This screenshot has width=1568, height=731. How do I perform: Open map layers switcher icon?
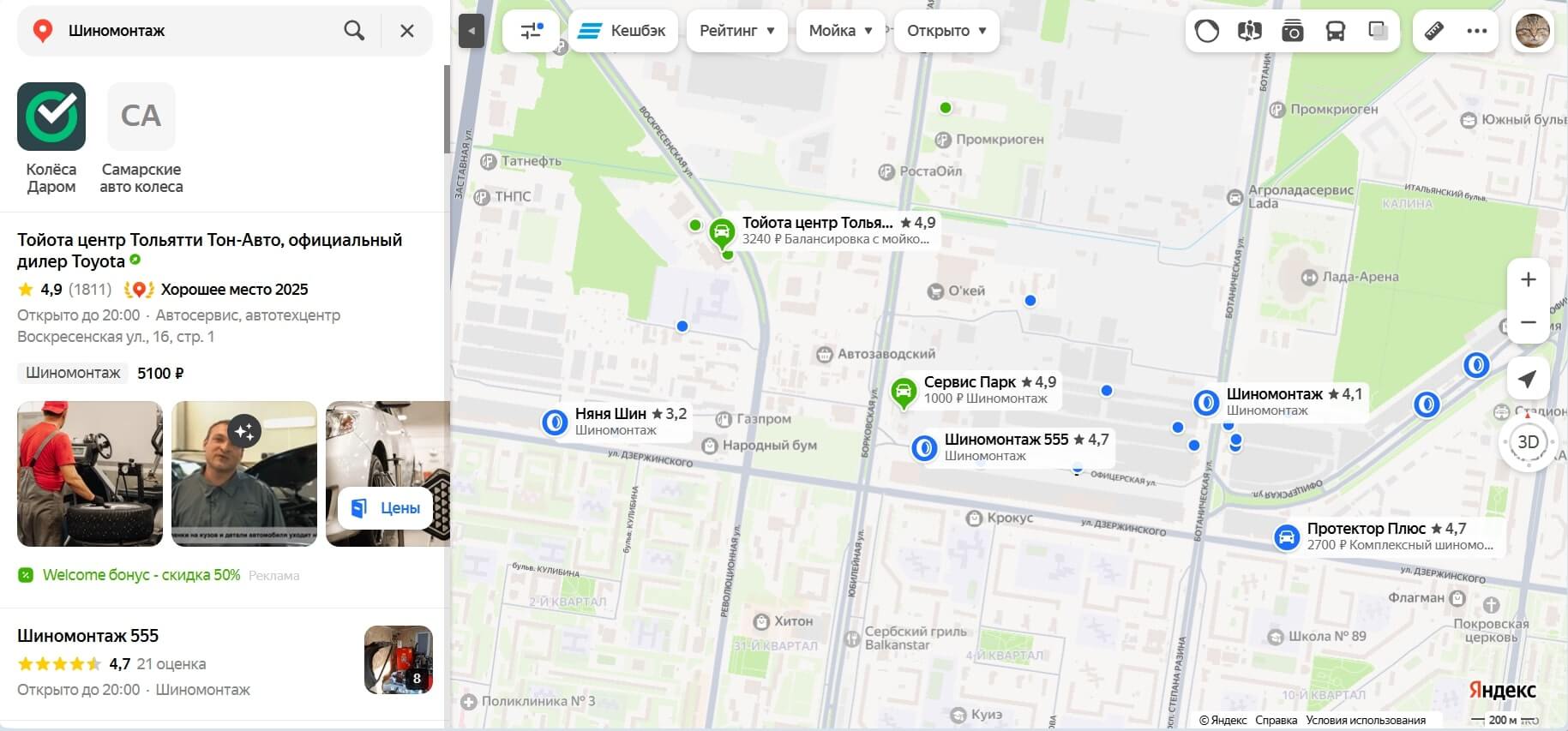coord(1379,32)
